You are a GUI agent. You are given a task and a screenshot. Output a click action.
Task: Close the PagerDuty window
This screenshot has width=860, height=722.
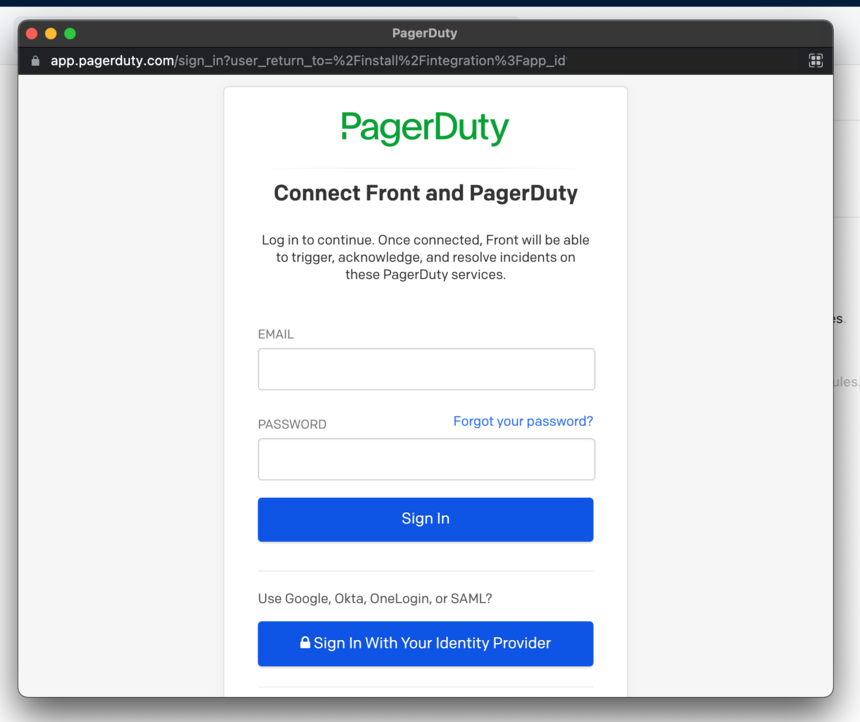(x=32, y=33)
